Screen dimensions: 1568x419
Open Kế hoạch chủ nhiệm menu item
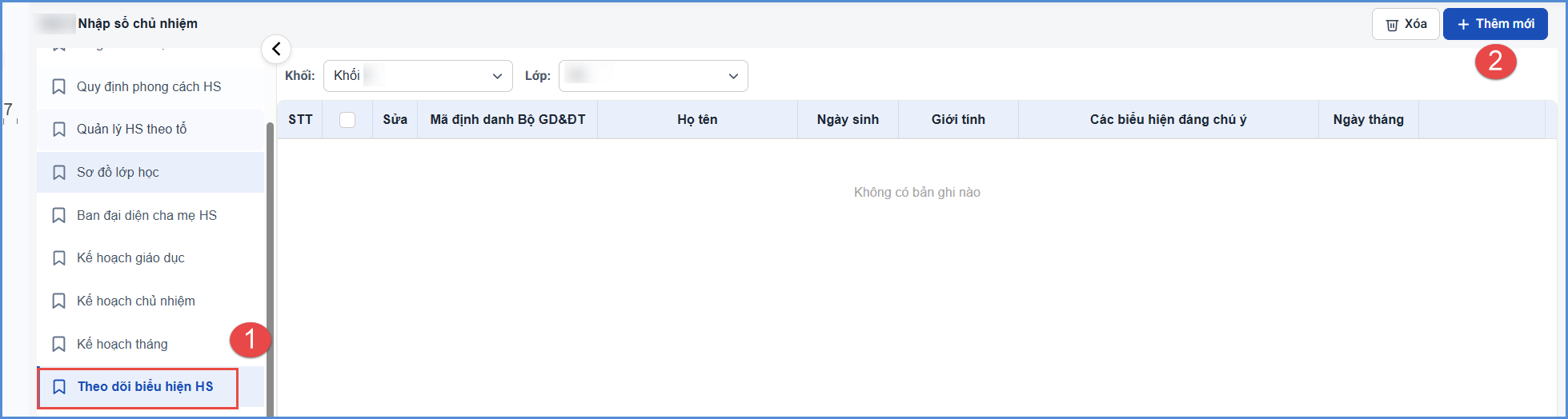click(x=150, y=301)
